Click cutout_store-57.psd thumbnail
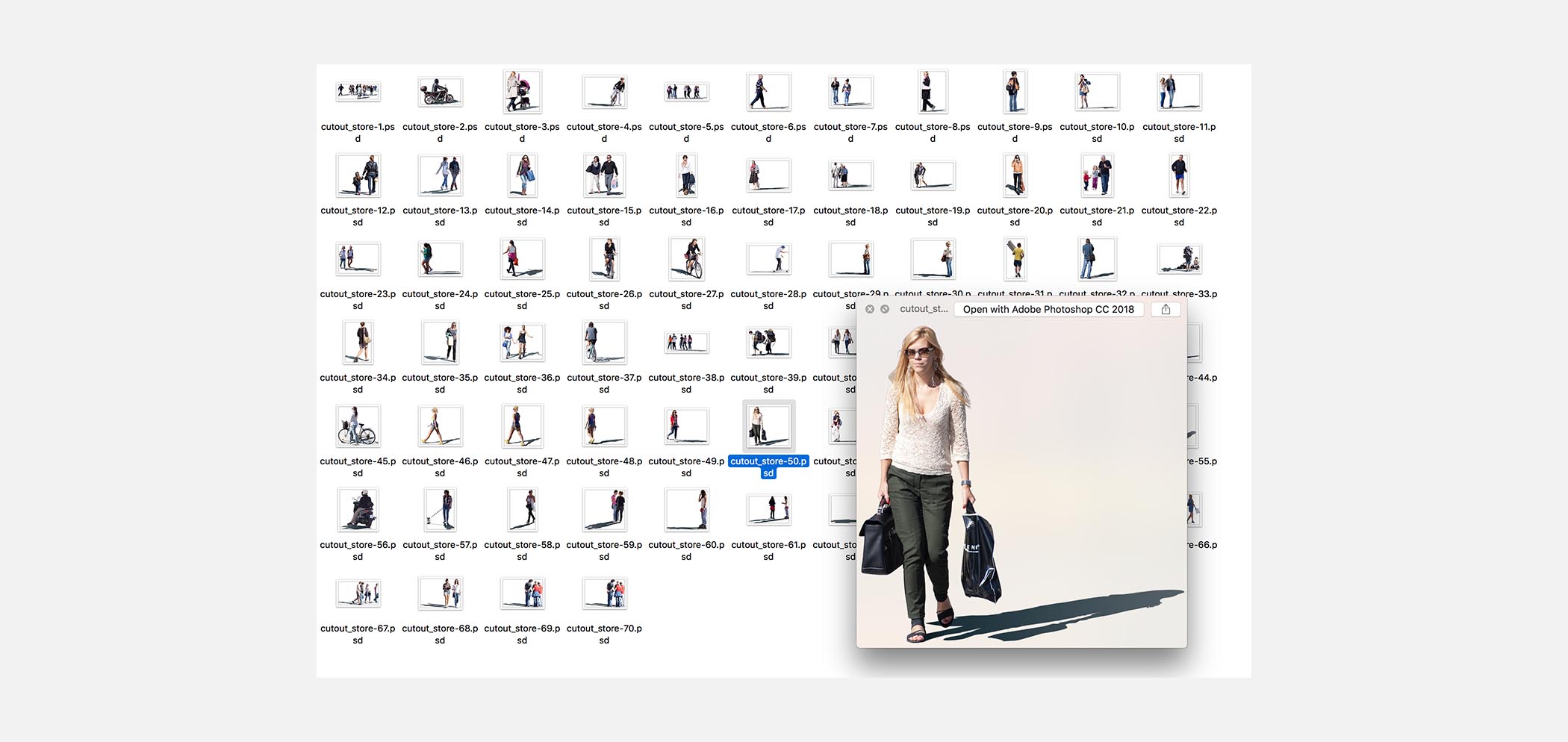1568x742 pixels. (x=441, y=510)
